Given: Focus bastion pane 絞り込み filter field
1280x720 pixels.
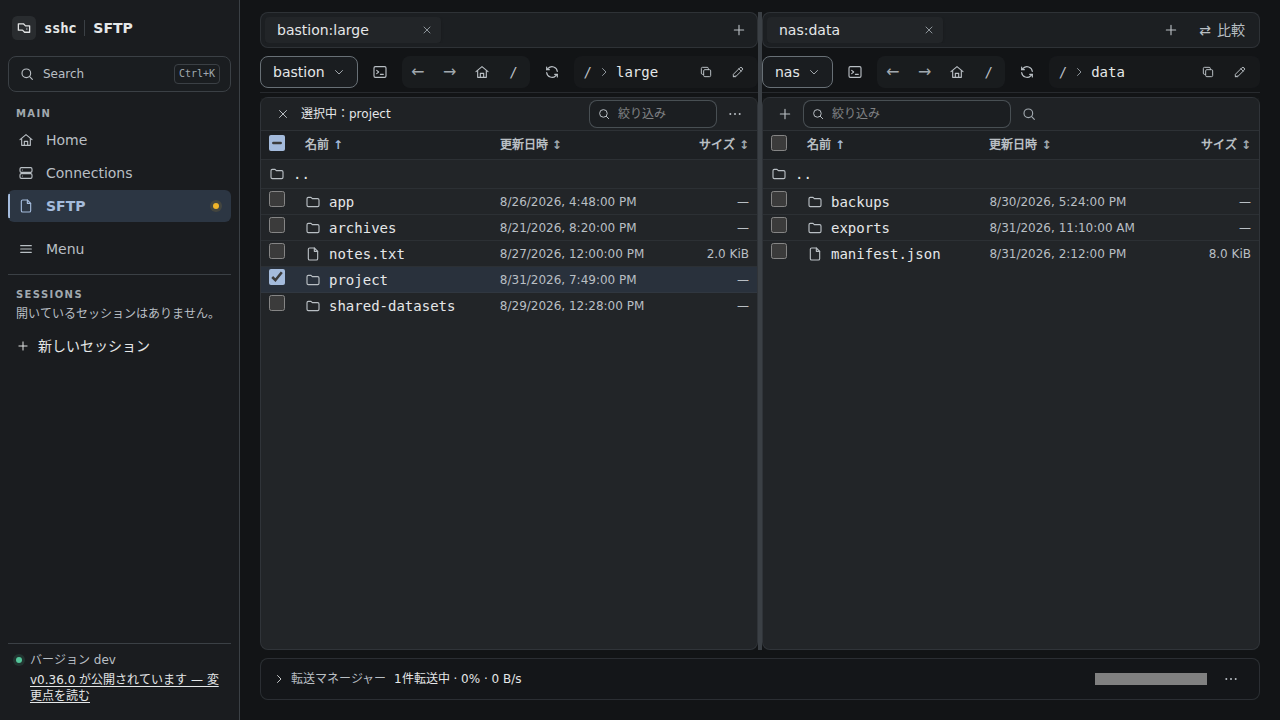Looking at the screenshot, I should [x=653, y=114].
